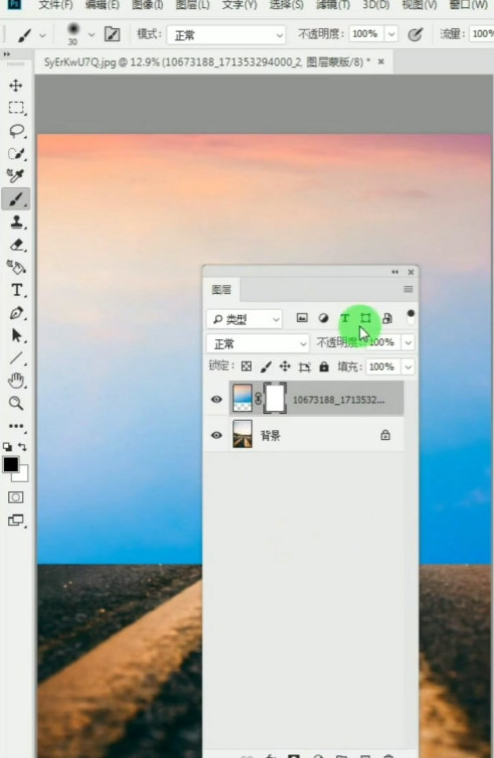Select the Lasso tool

[x=17, y=131]
